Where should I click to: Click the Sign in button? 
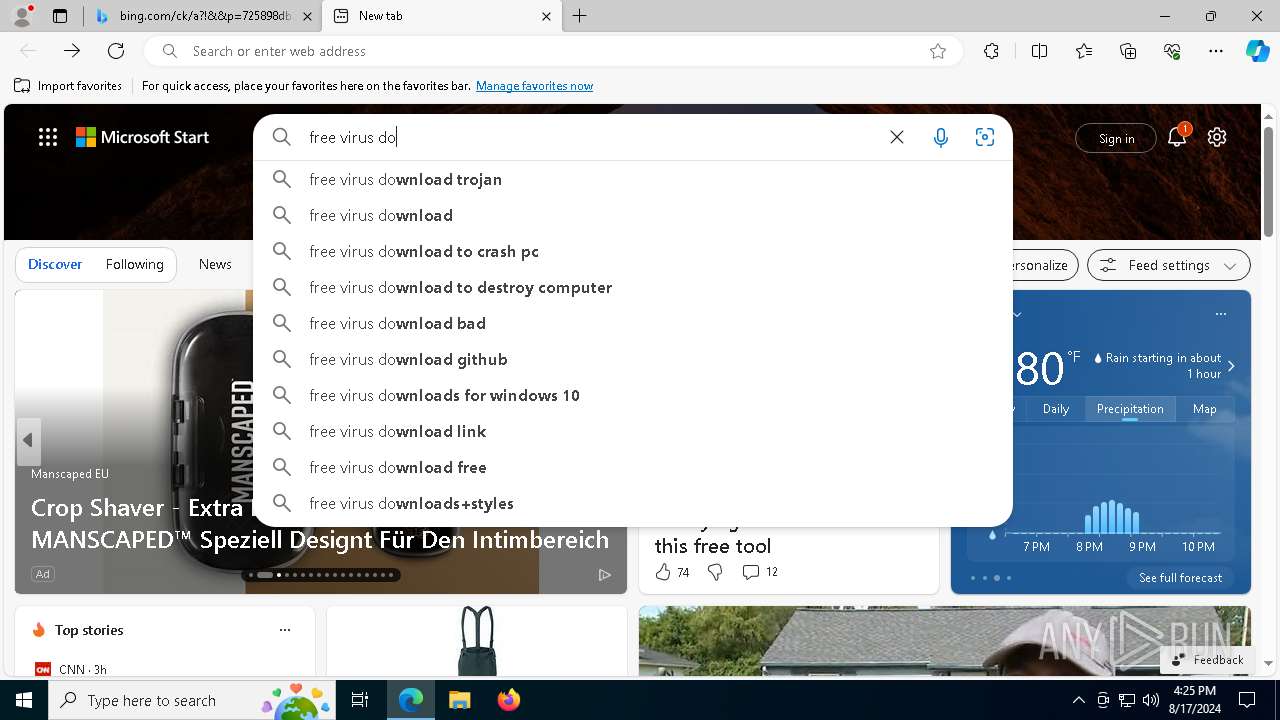coord(1116,138)
